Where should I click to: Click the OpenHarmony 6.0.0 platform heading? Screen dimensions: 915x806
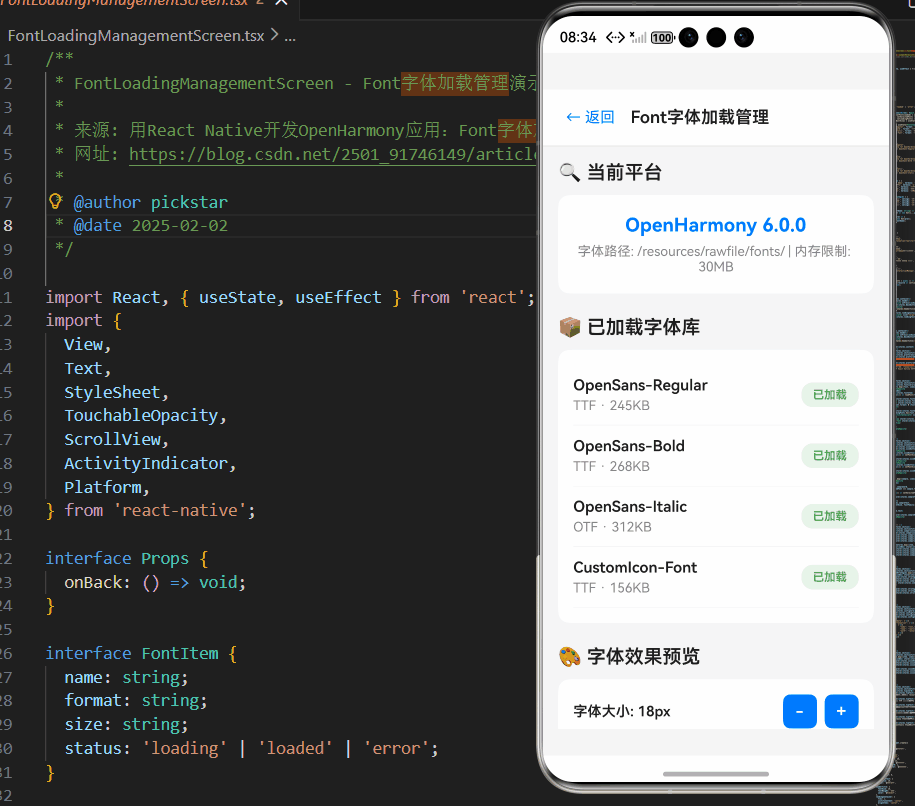[x=715, y=225]
